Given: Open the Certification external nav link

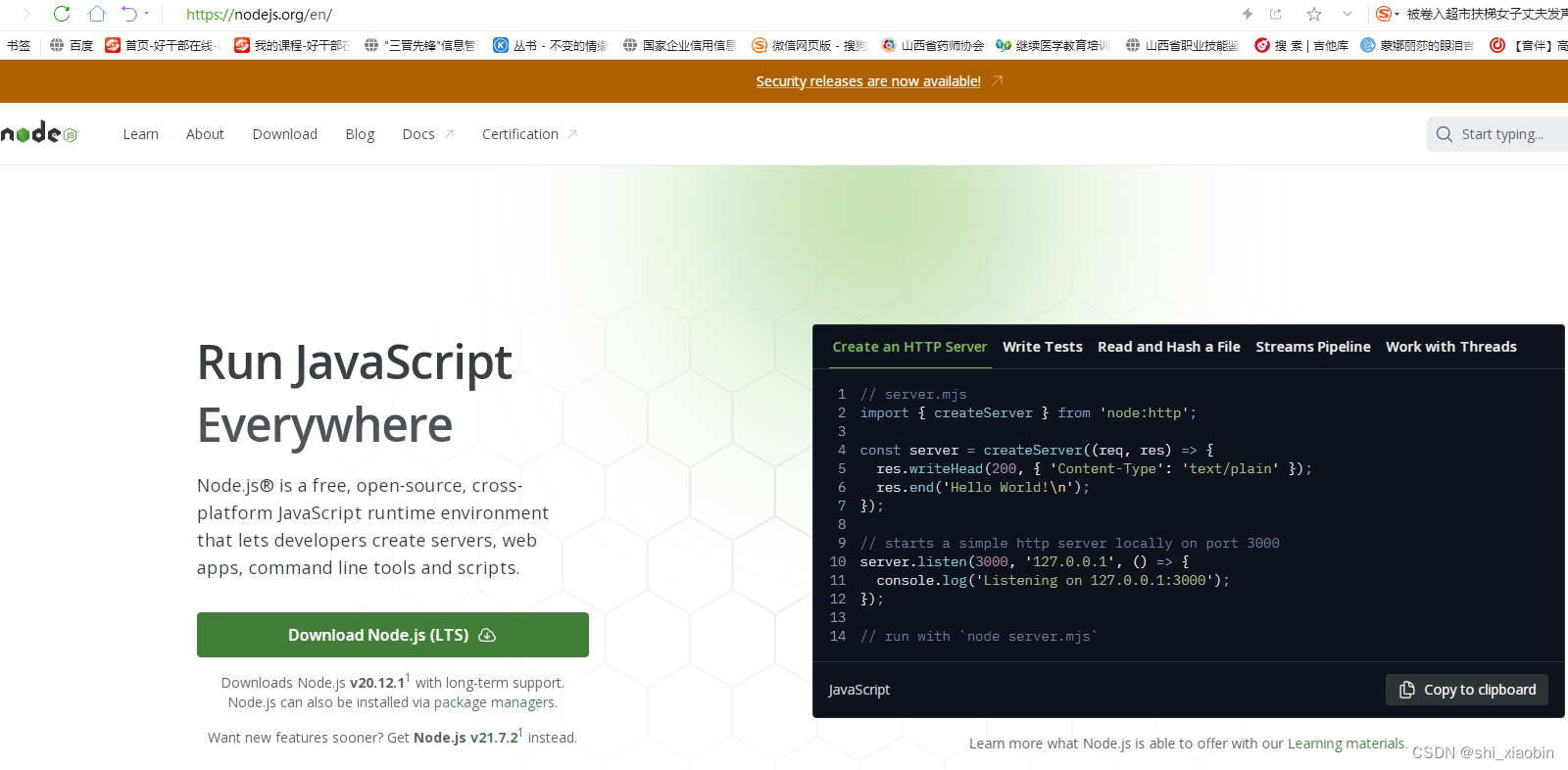Looking at the screenshot, I should tap(529, 134).
